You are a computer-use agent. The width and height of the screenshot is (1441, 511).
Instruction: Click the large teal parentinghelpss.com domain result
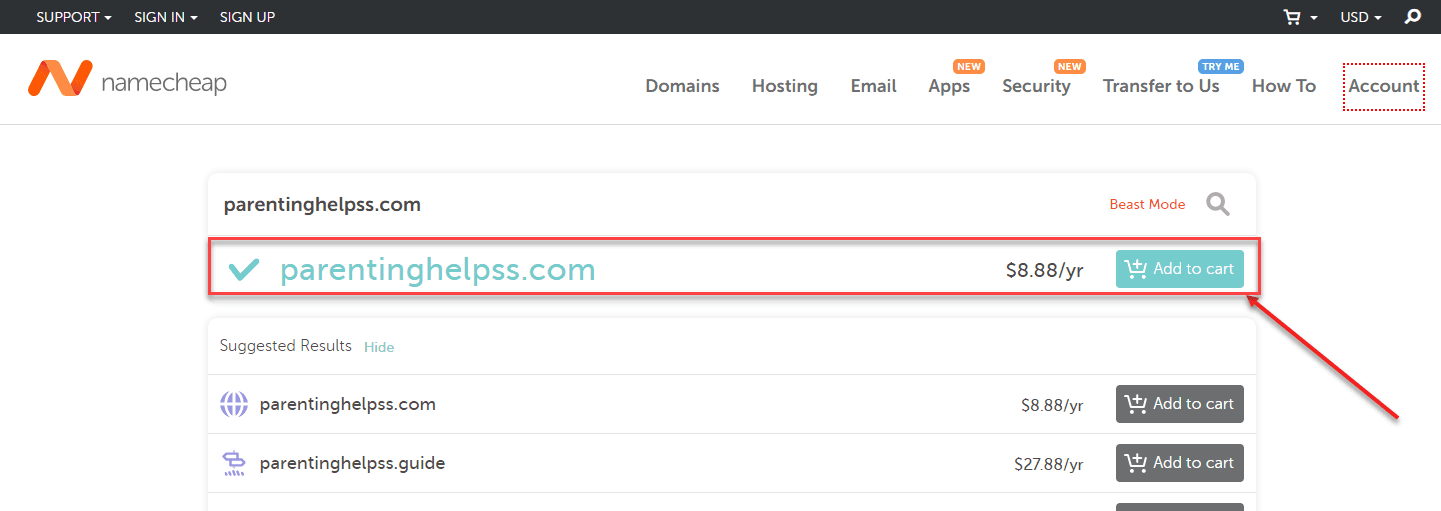pos(437,269)
